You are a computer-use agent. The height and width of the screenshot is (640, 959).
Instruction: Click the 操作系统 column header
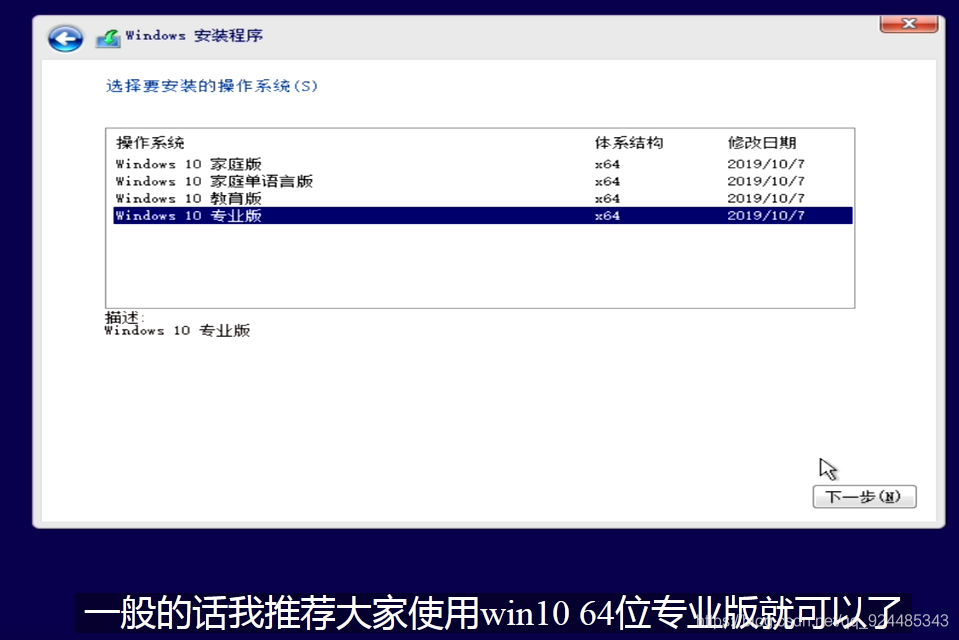(150, 143)
